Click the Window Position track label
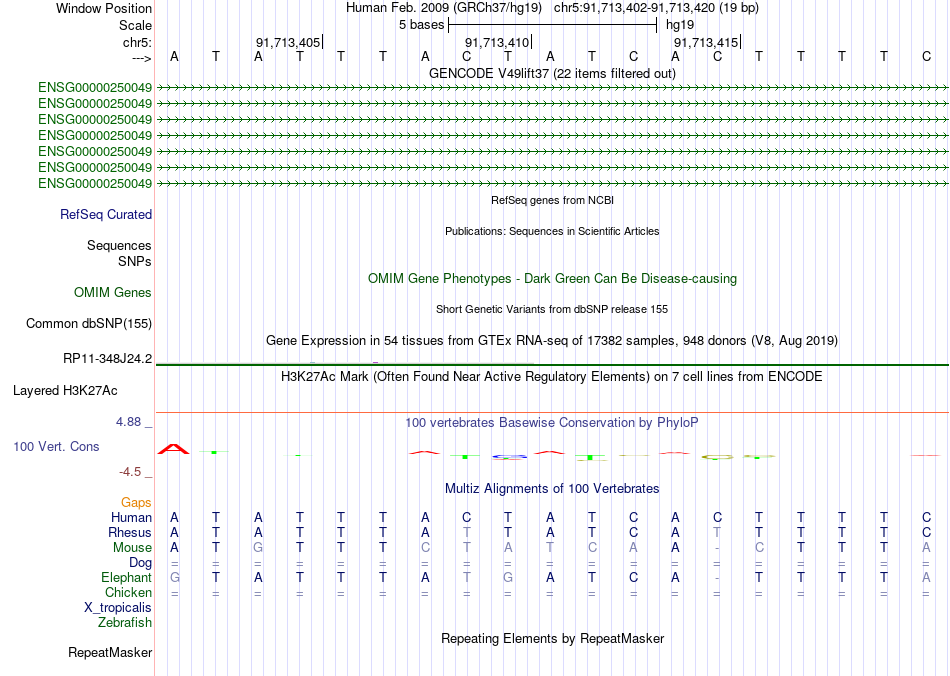This screenshot has height=676, width=950. point(104,8)
